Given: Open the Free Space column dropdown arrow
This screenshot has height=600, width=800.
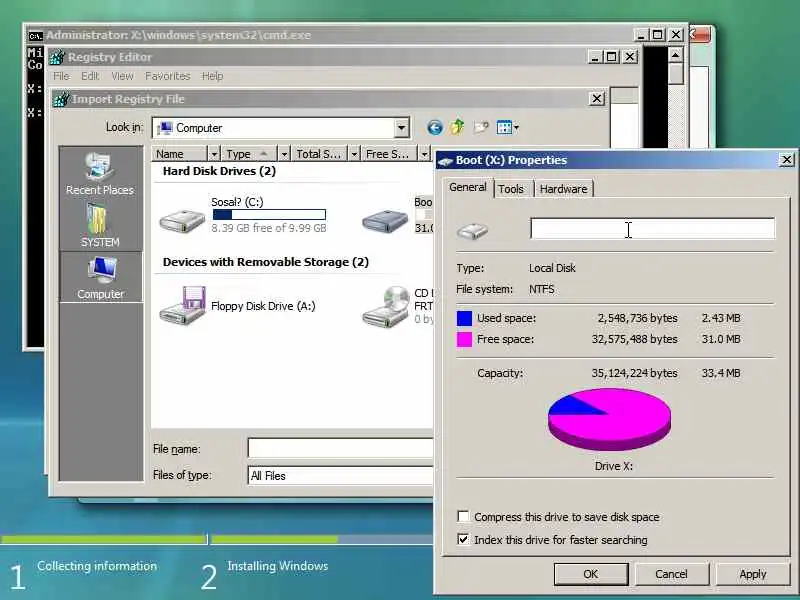Looking at the screenshot, I should click(424, 154).
